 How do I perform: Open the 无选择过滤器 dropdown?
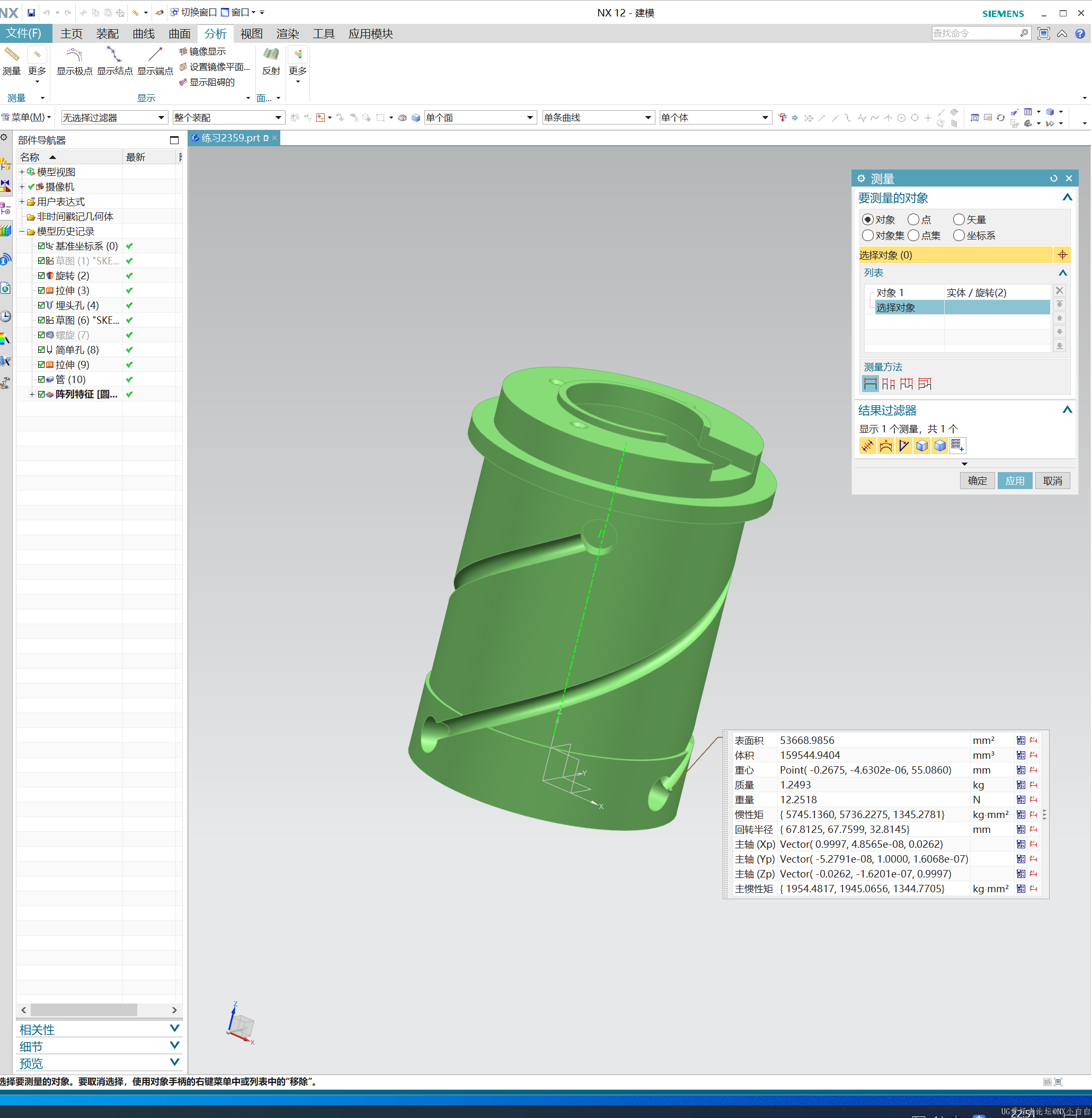[114, 118]
